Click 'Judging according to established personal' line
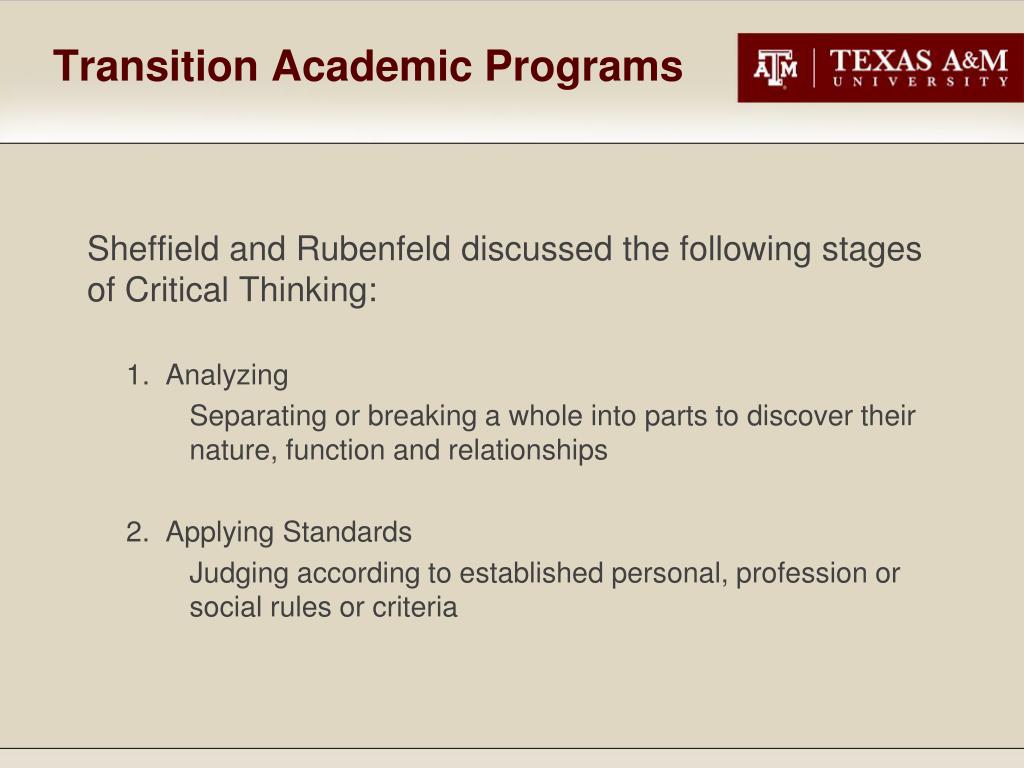 (545, 573)
